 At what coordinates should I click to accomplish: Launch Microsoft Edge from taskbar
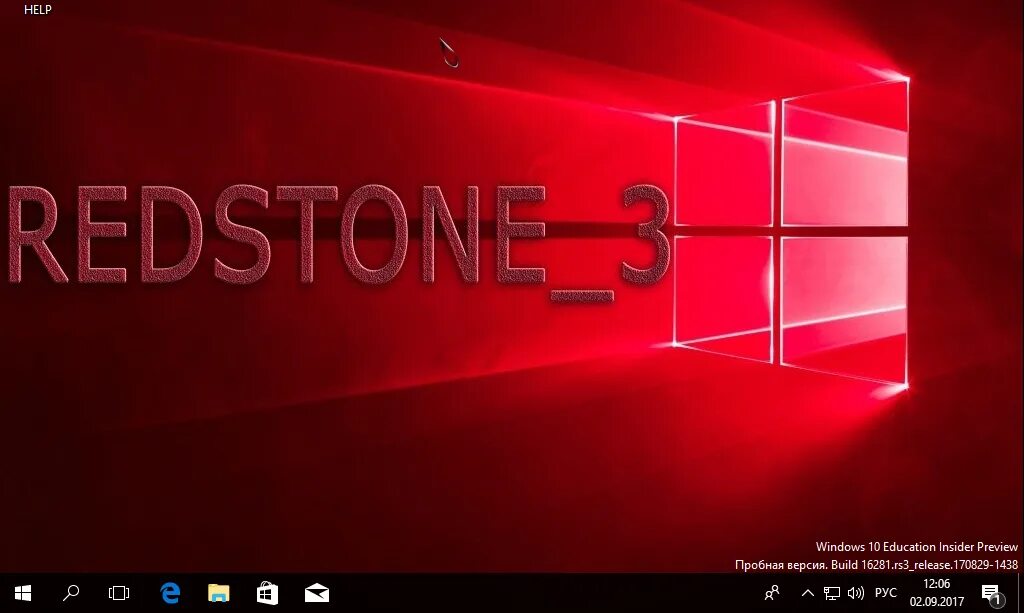point(170,593)
